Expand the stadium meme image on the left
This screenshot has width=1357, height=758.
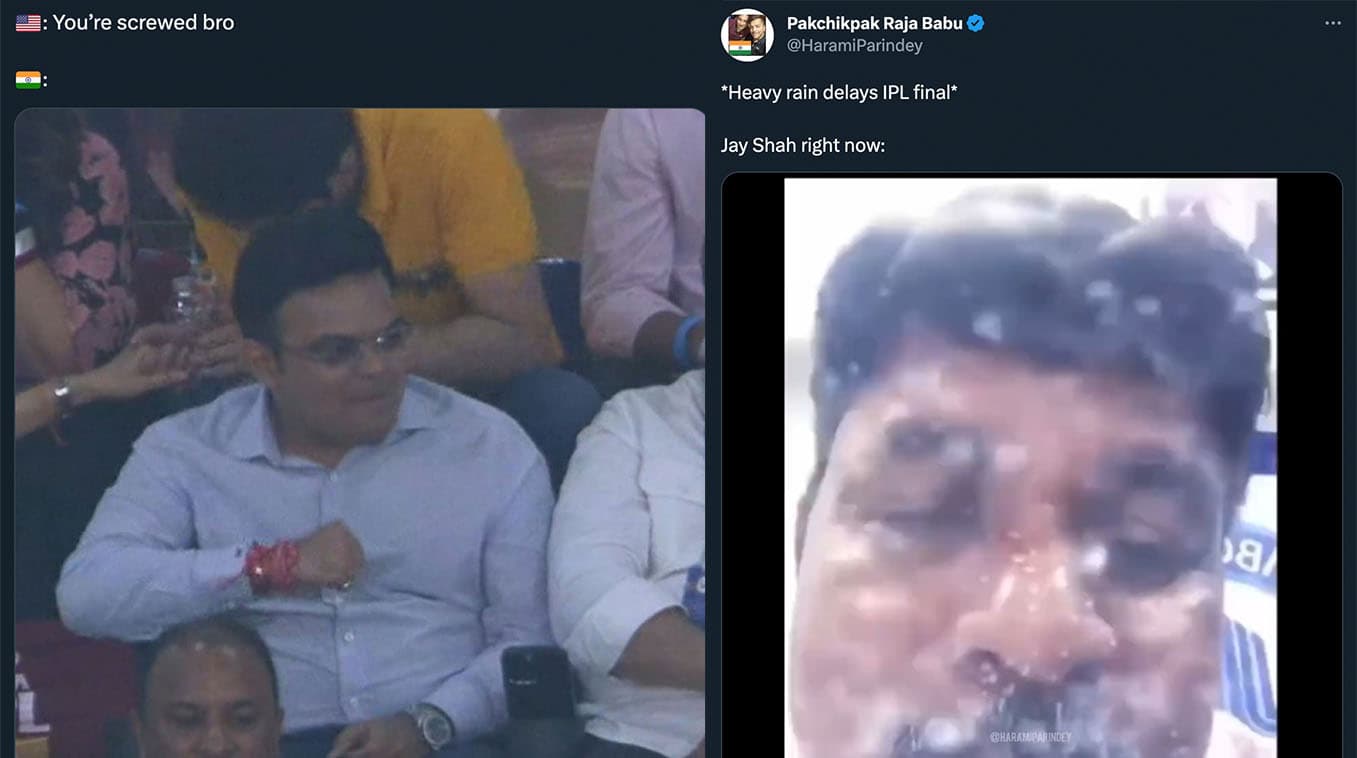click(x=360, y=430)
